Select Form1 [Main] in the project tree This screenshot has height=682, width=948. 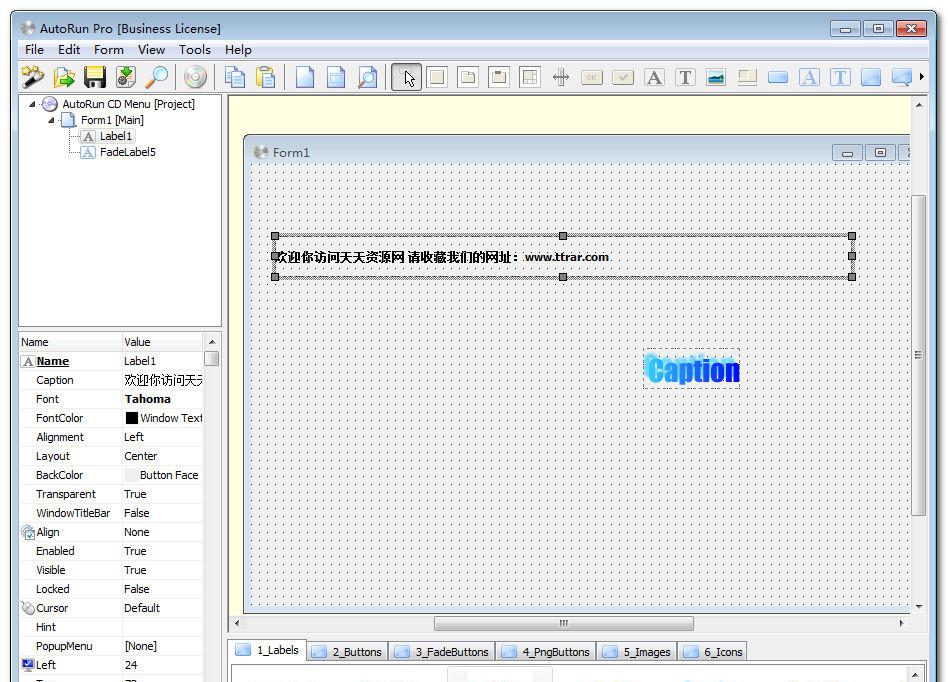[x=112, y=120]
